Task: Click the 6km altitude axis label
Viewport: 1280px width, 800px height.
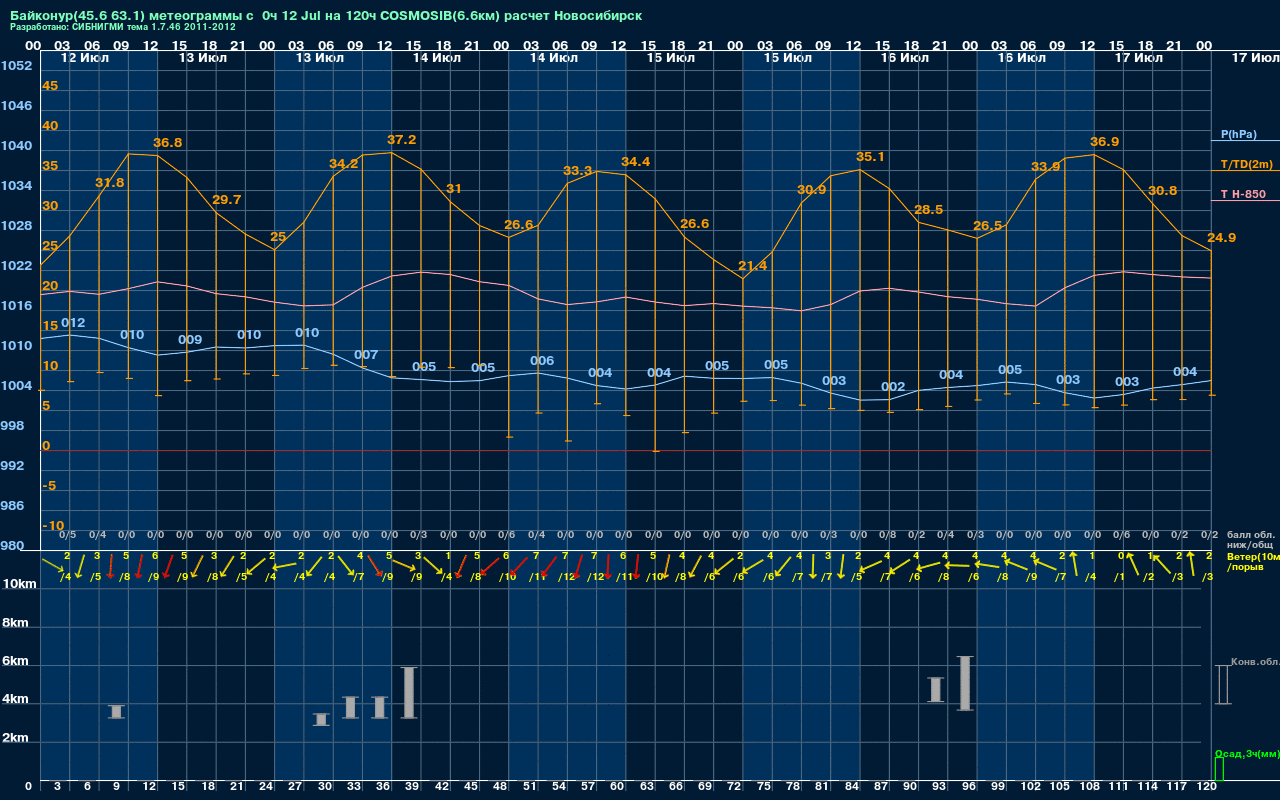Action: pyautogui.click(x=16, y=661)
